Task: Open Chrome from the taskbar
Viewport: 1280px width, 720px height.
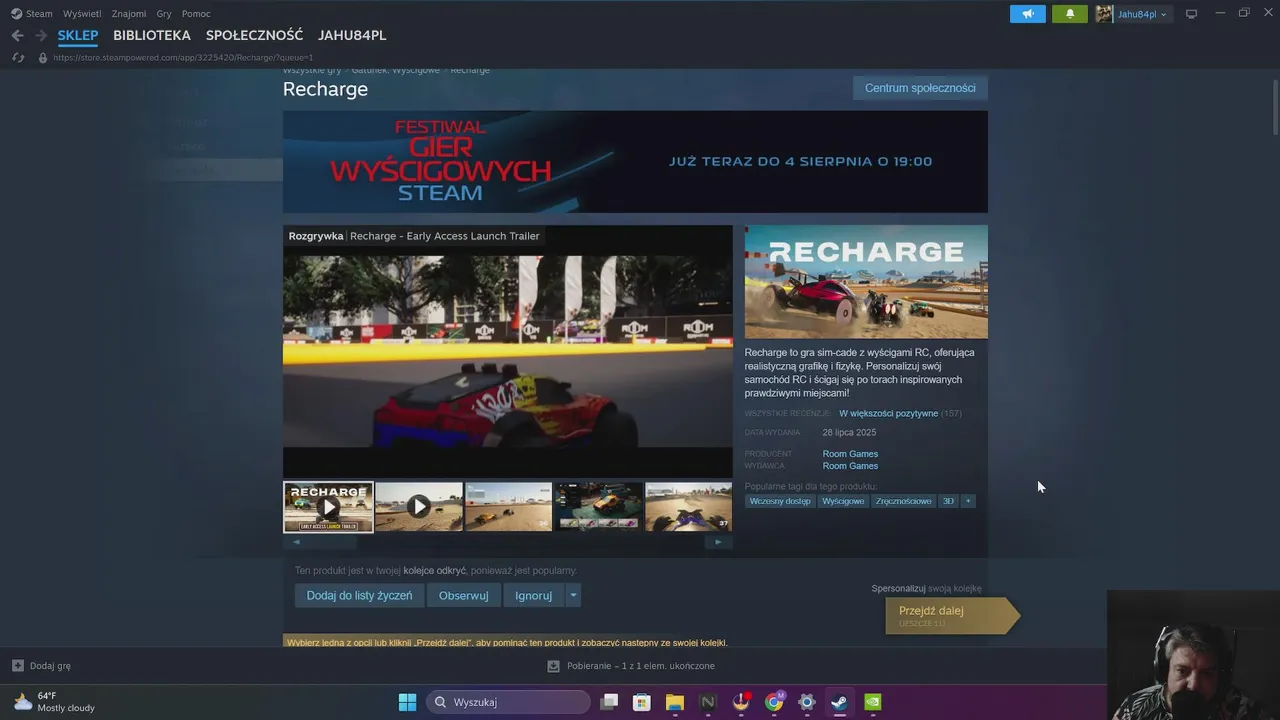Action: coord(774,702)
